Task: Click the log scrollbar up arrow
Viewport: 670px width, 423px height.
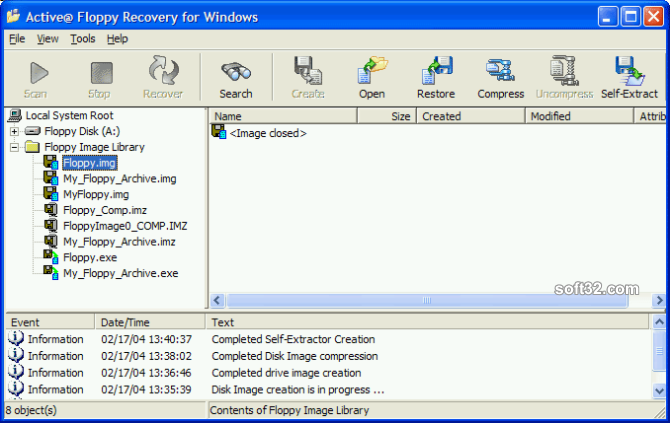Action: (659, 321)
